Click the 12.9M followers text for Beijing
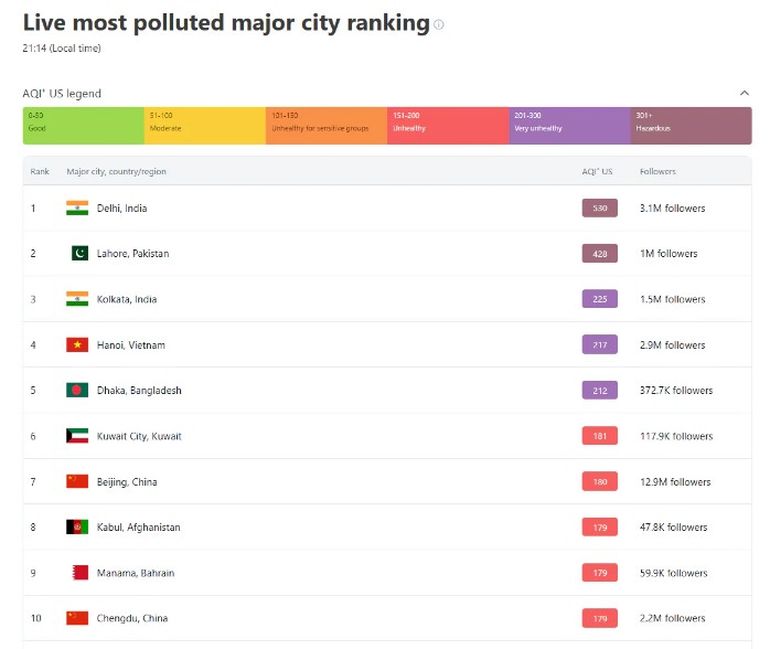This screenshot has width=770, height=649. (x=675, y=482)
